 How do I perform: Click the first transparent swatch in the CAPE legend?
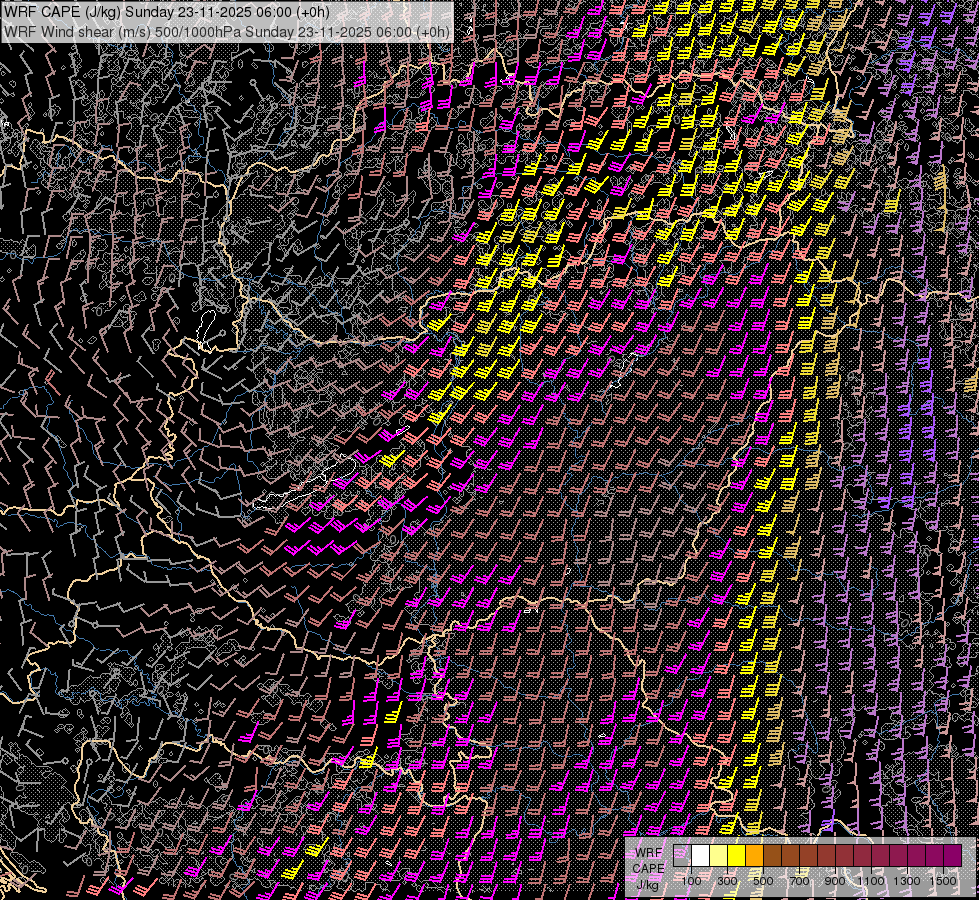[x=683, y=856]
